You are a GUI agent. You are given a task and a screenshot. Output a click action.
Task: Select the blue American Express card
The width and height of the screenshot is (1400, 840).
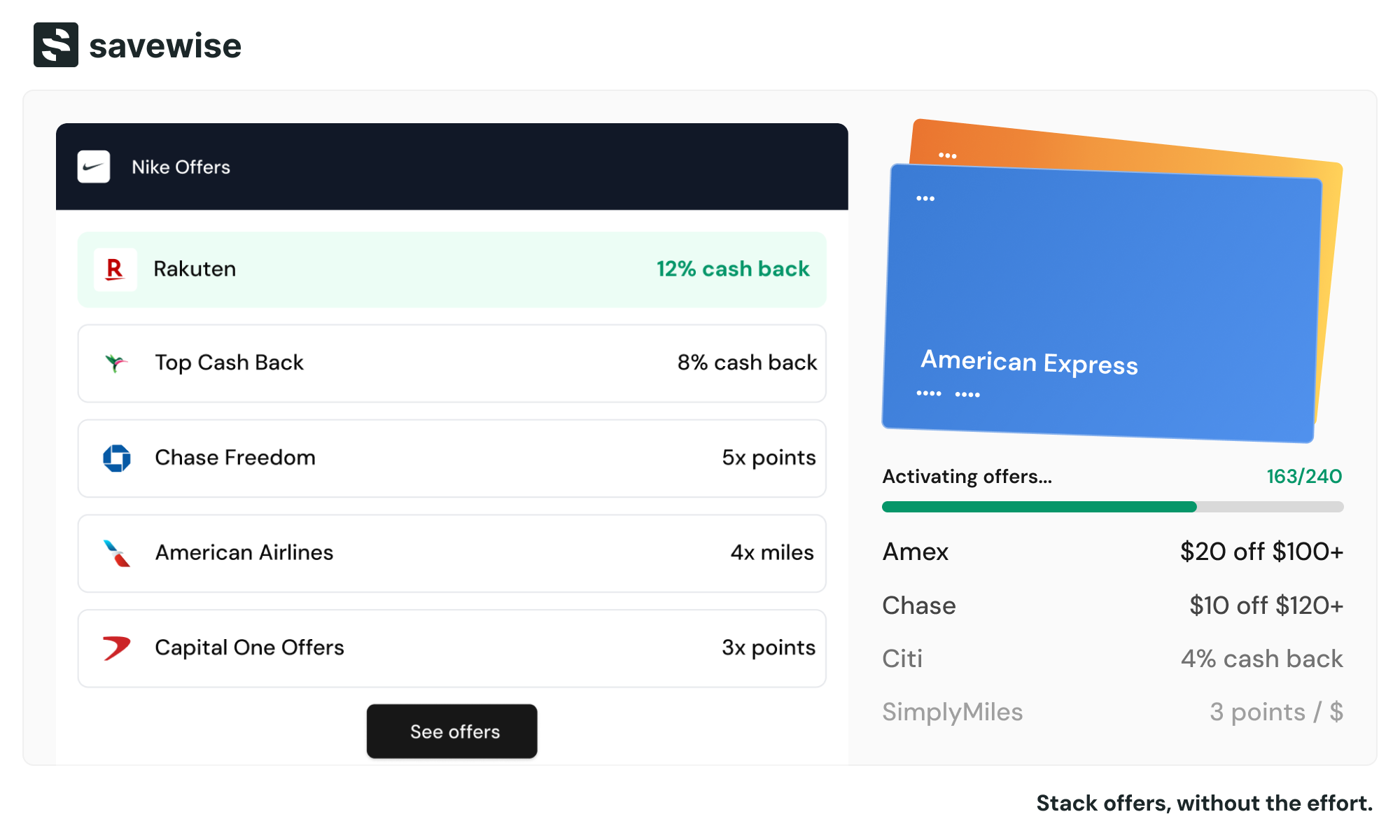(x=1101, y=301)
